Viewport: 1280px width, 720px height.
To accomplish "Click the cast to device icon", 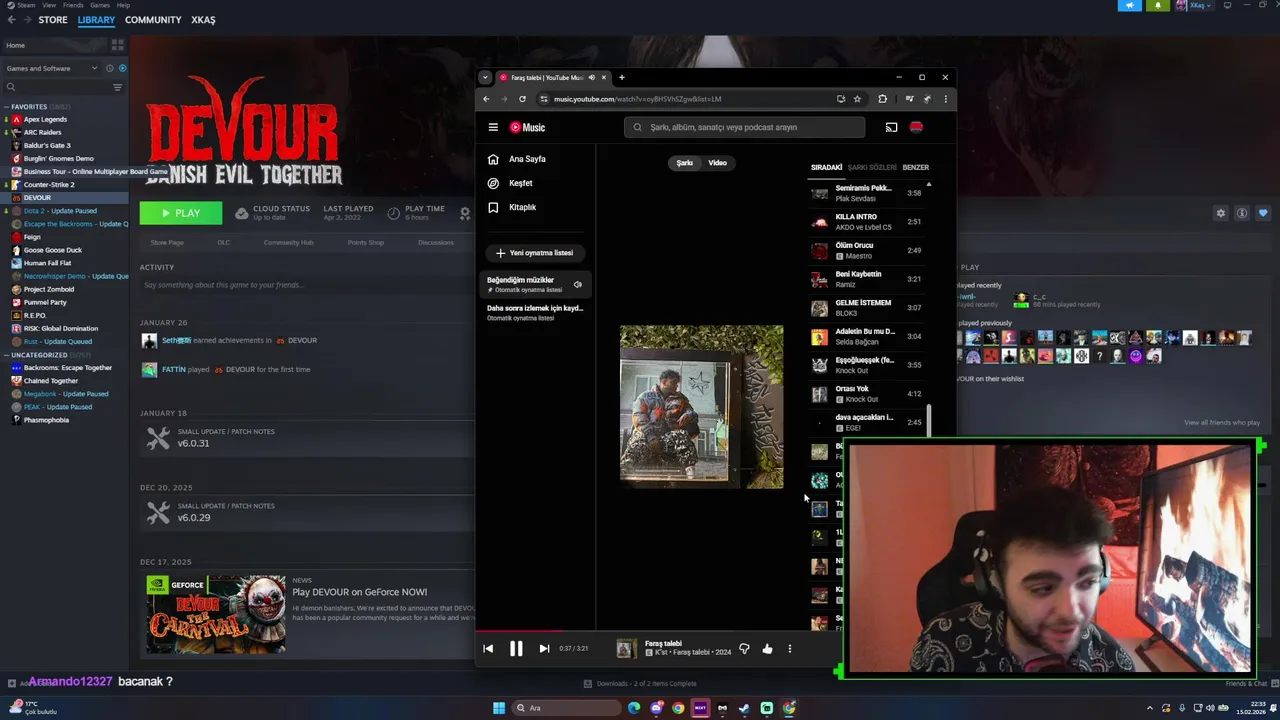I will 891,127.
